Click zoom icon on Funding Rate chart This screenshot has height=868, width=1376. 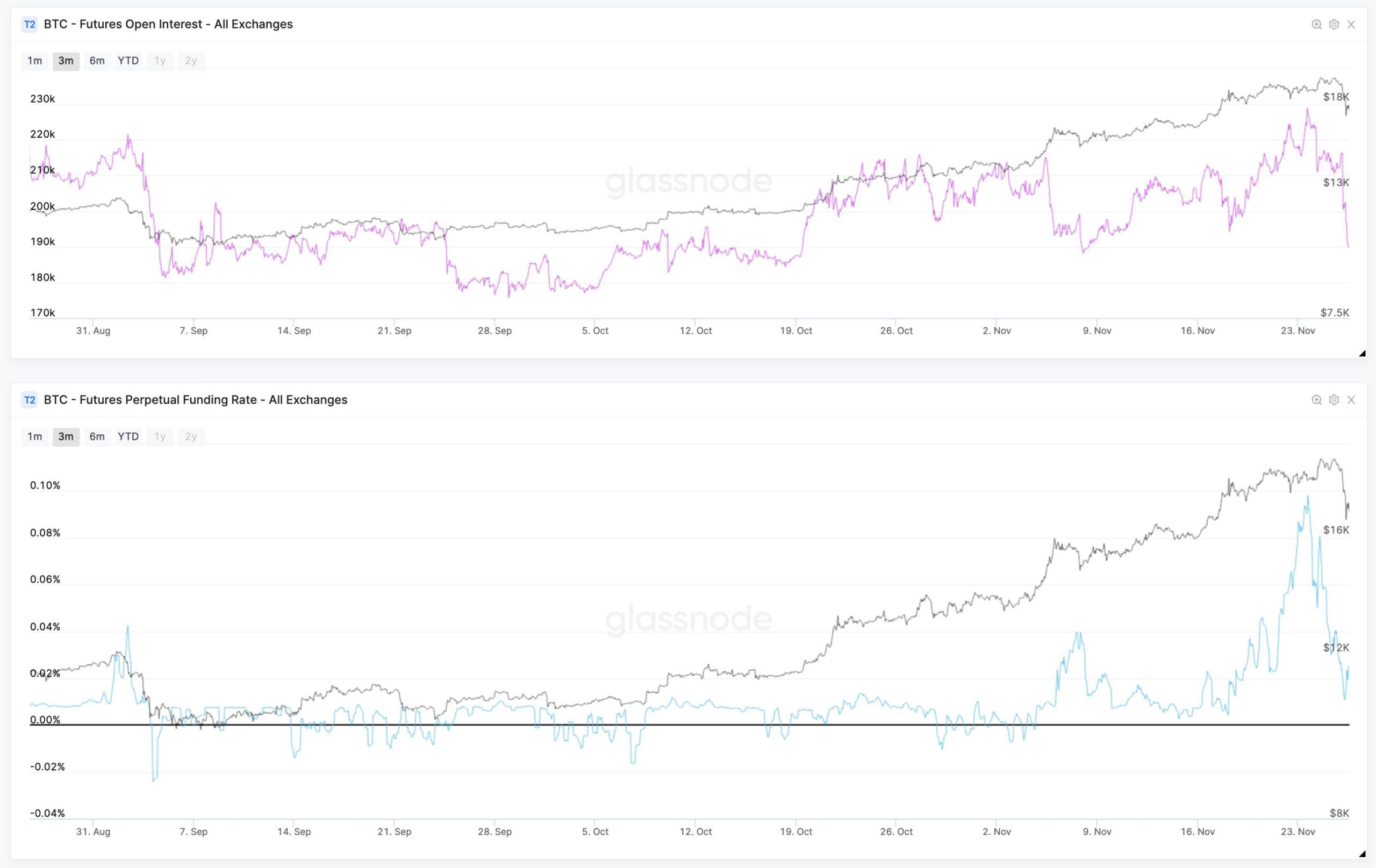tap(1316, 400)
